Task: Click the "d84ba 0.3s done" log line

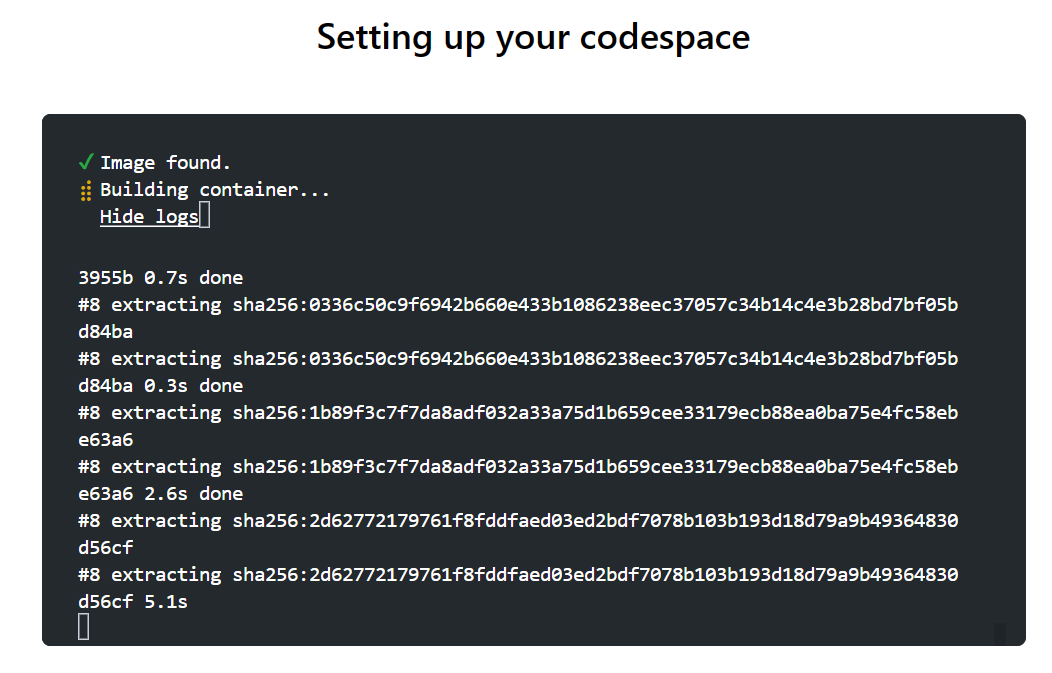Action: pos(160,386)
